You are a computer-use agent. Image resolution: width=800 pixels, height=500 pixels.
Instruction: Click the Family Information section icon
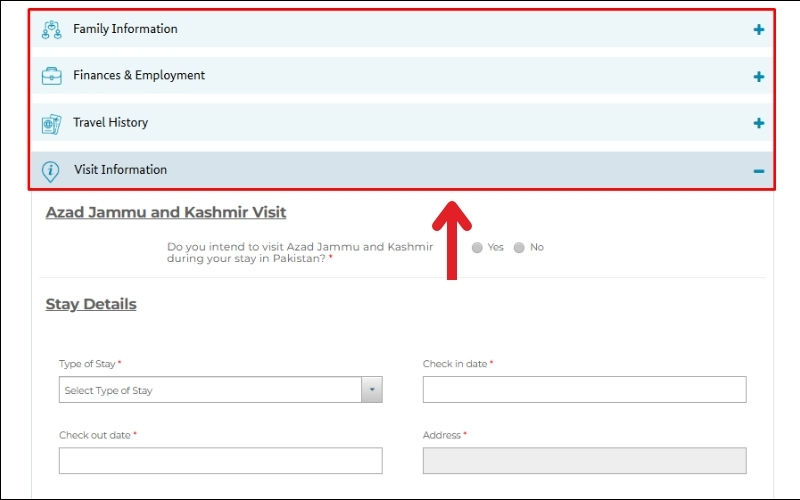coord(51,30)
